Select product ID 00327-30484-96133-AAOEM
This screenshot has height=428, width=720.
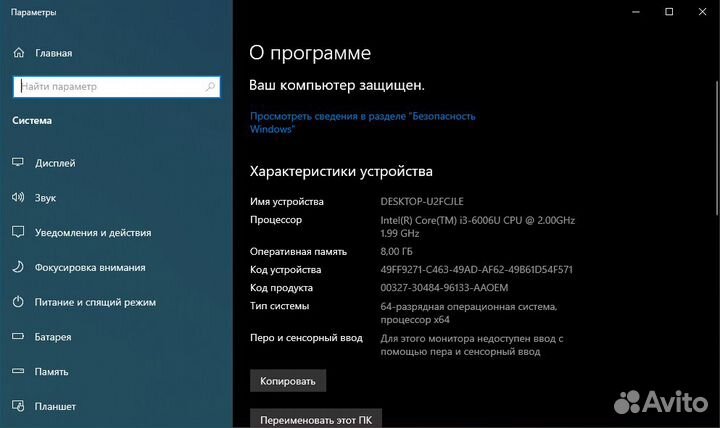(x=444, y=287)
